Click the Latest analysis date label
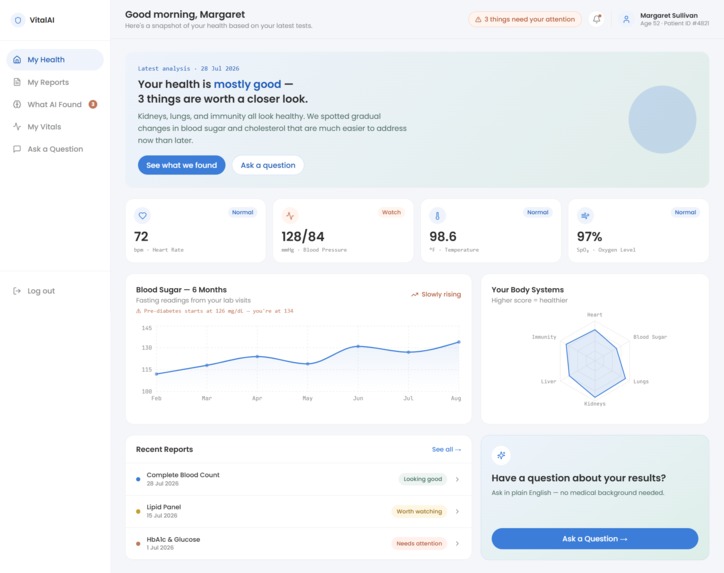 (188, 68)
